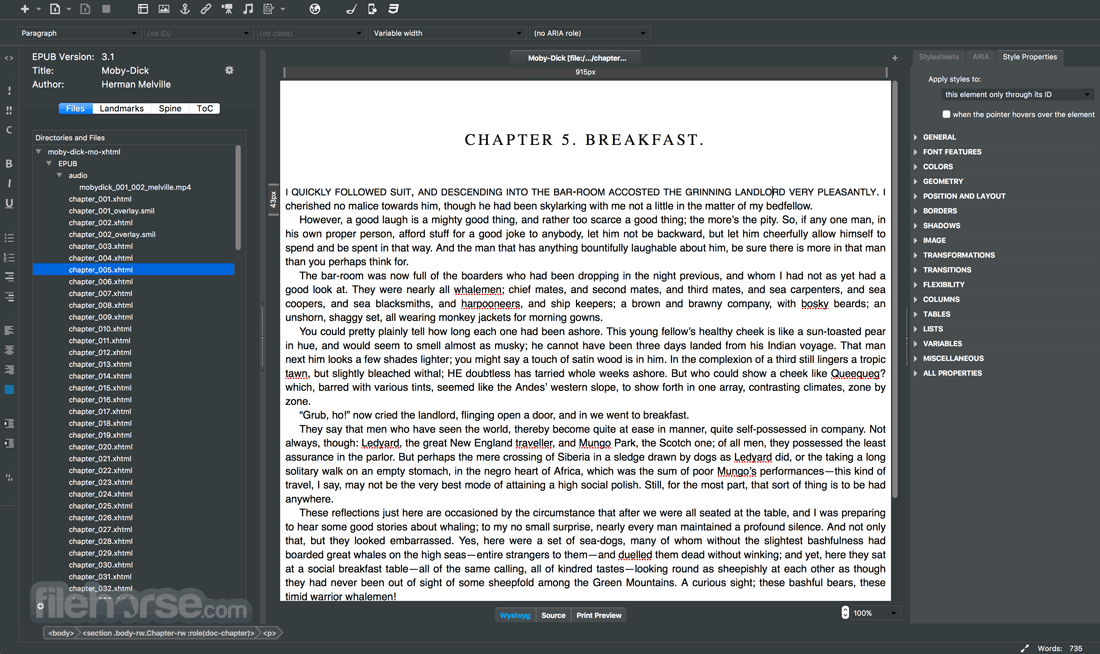The width and height of the screenshot is (1100, 654).
Task: Apply emphasis with the single exclamation icon
Action: pyautogui.click(x=9, y=91)
